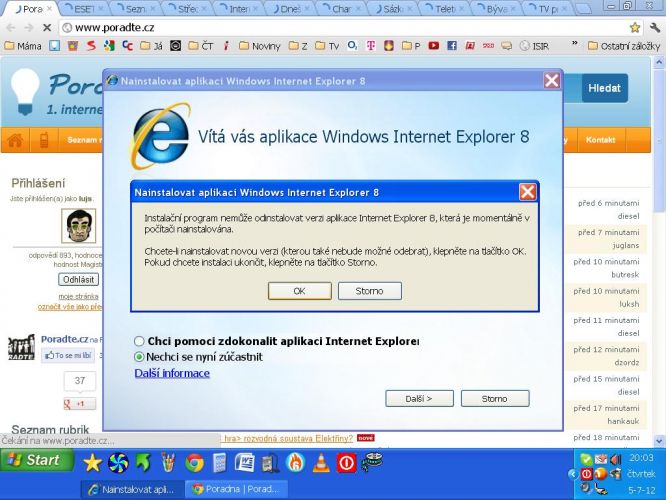This screenshot has width=666, height=500.
Task: Select 'Poradna | Porad...' taskbar button
Action: point(237,489)
